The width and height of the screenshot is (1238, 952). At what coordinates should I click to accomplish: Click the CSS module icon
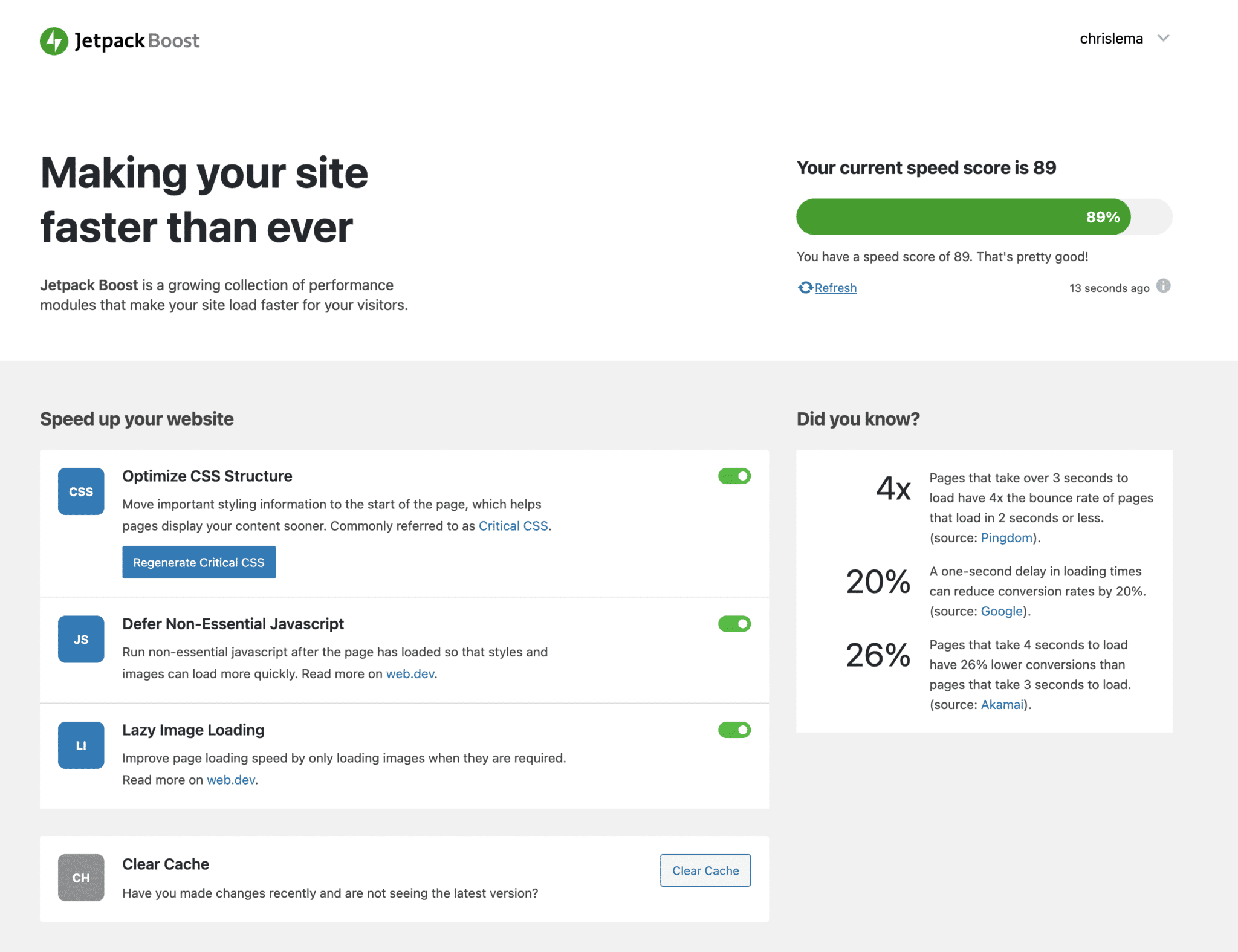[x=81, y=491]
